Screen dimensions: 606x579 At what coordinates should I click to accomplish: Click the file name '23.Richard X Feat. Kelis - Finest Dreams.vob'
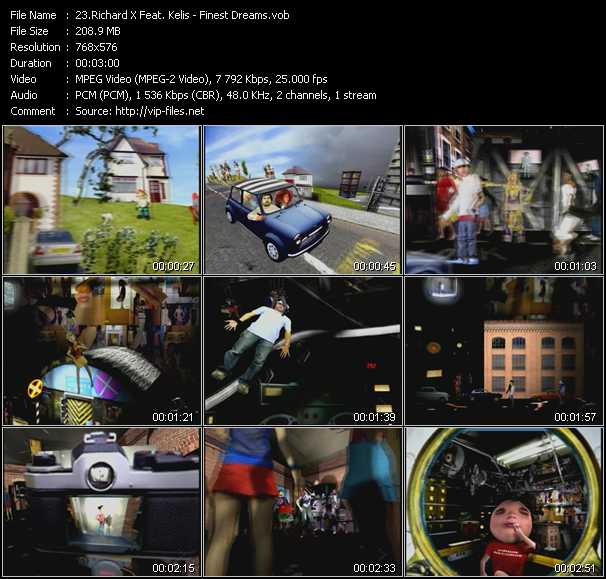point(182,15)
